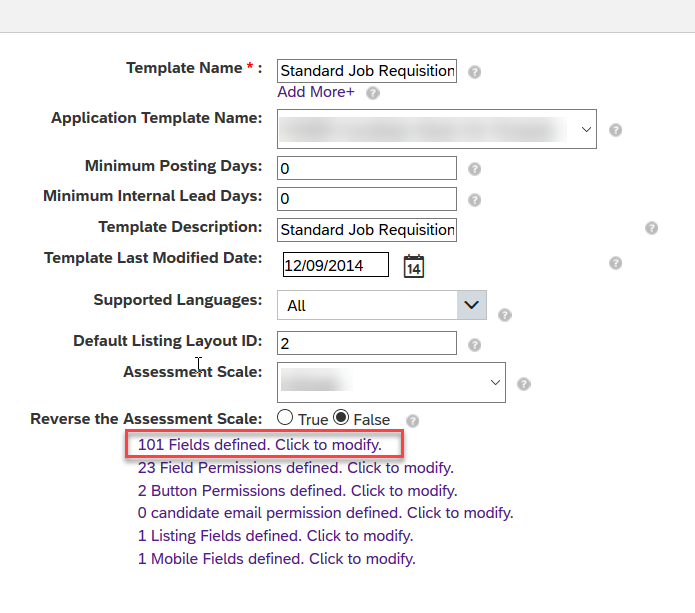Image resolution: width=695 pixels, height=613 pixels.
Task: Click the Add More+ link
Action: coord(316,92)
